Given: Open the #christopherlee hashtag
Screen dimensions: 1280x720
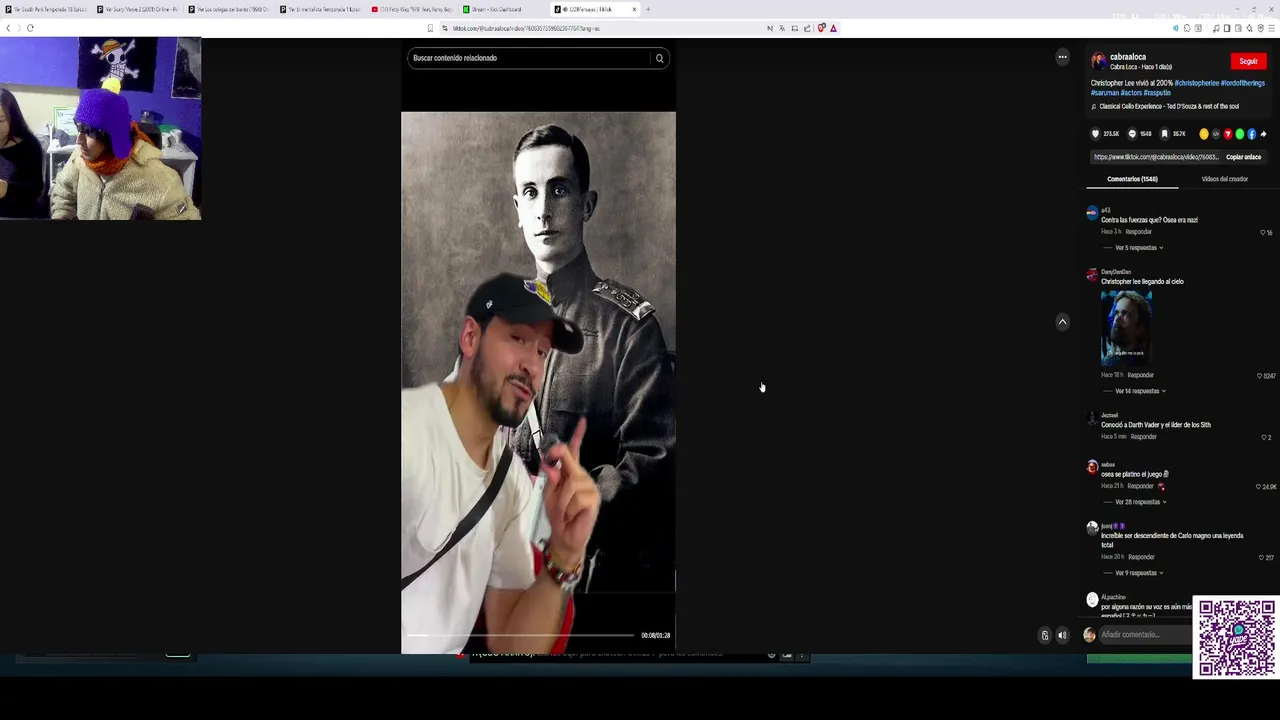Looking at the screenshot, I should 1196,83.
